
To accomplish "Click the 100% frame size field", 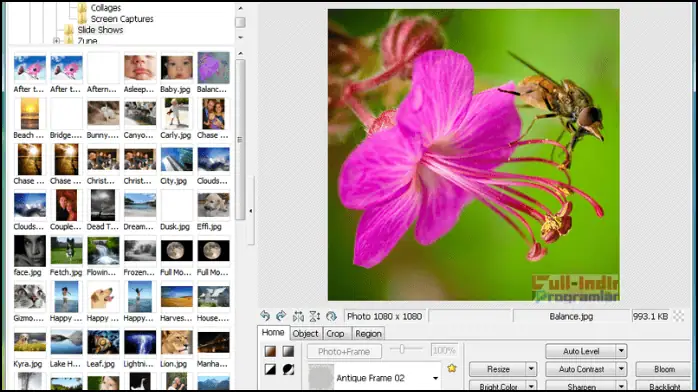I will point(444,351).
